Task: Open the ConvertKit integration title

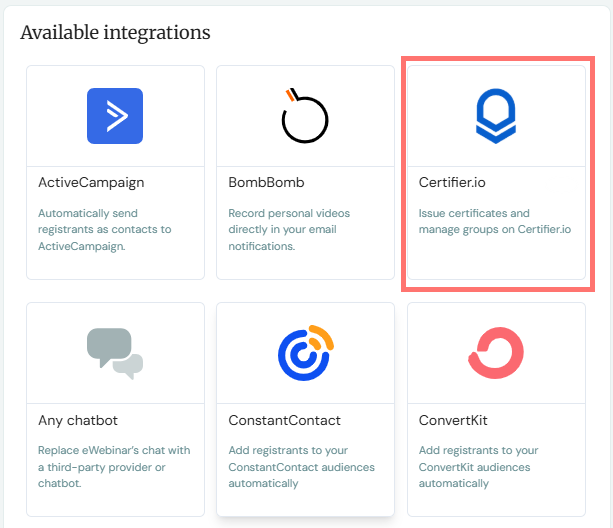Action: click(453, 421)
